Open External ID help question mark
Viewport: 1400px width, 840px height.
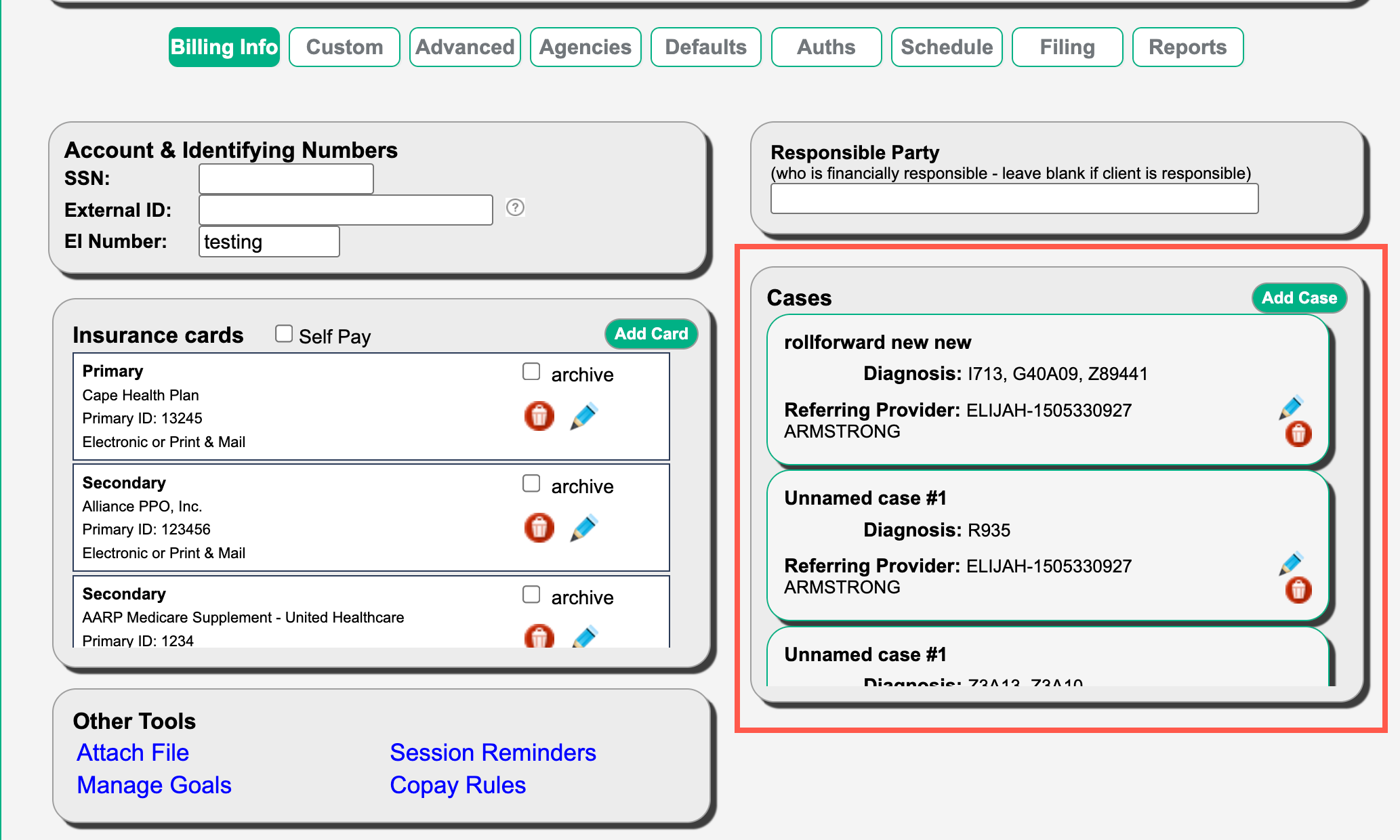(515, 207)
